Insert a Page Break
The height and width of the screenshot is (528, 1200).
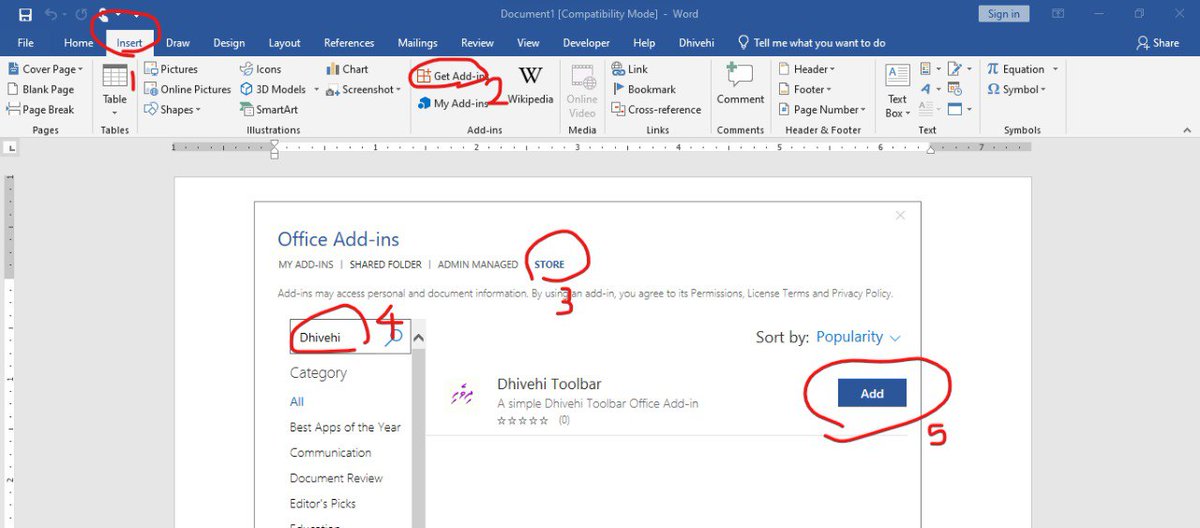pos(40,110)
